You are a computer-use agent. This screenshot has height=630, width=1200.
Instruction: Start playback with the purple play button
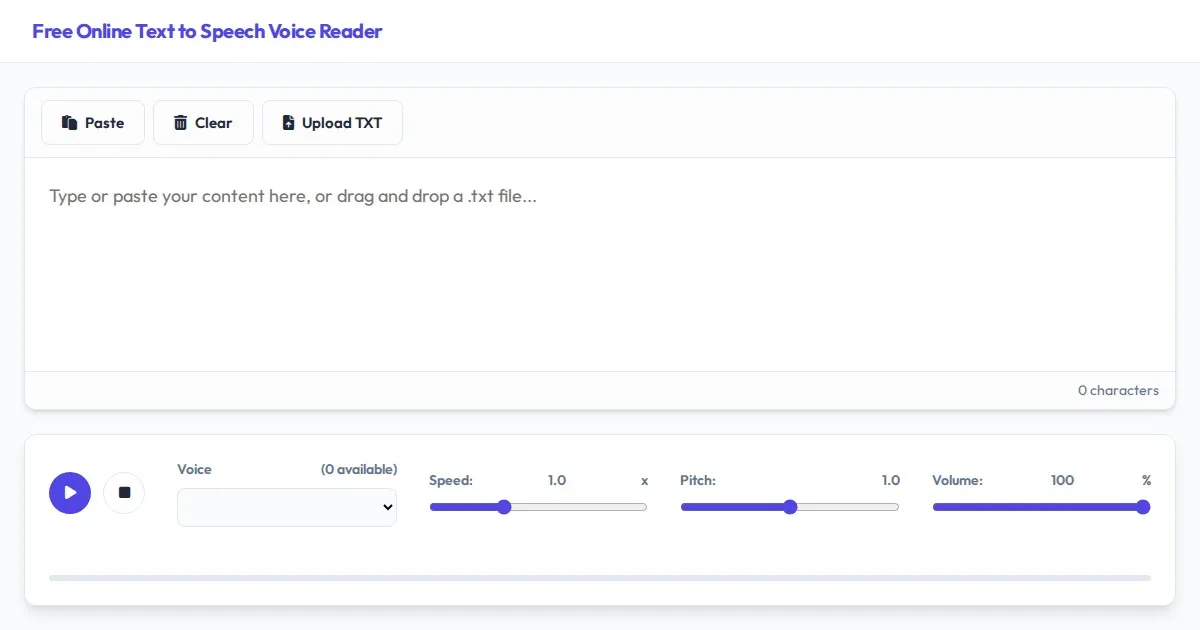(x=70, y=493)
